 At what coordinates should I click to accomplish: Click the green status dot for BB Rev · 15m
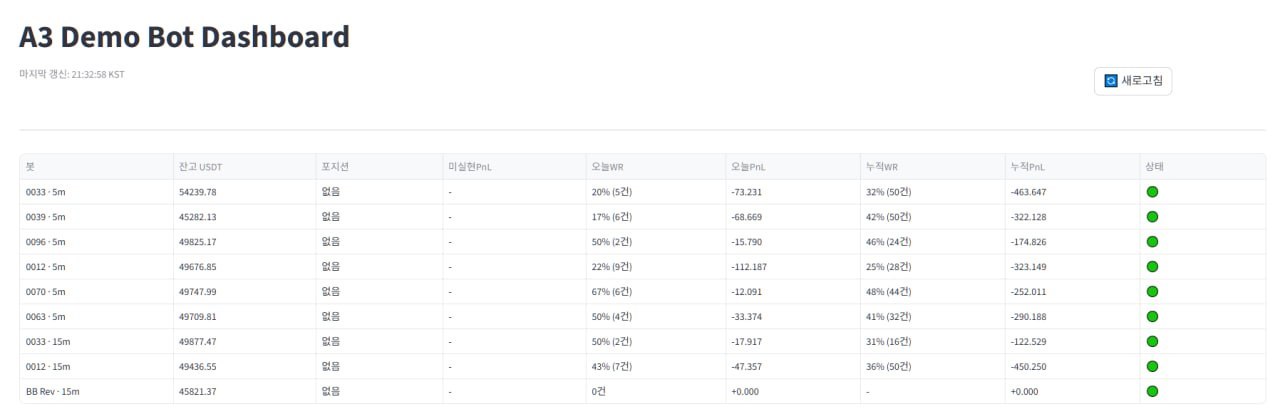pos(1152,391)
